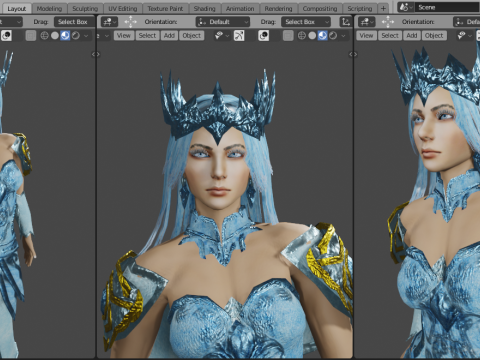Open Select menu in right viewport
Image resolution: width=480 pixels, height=360 pixels.
pos(390,35)
